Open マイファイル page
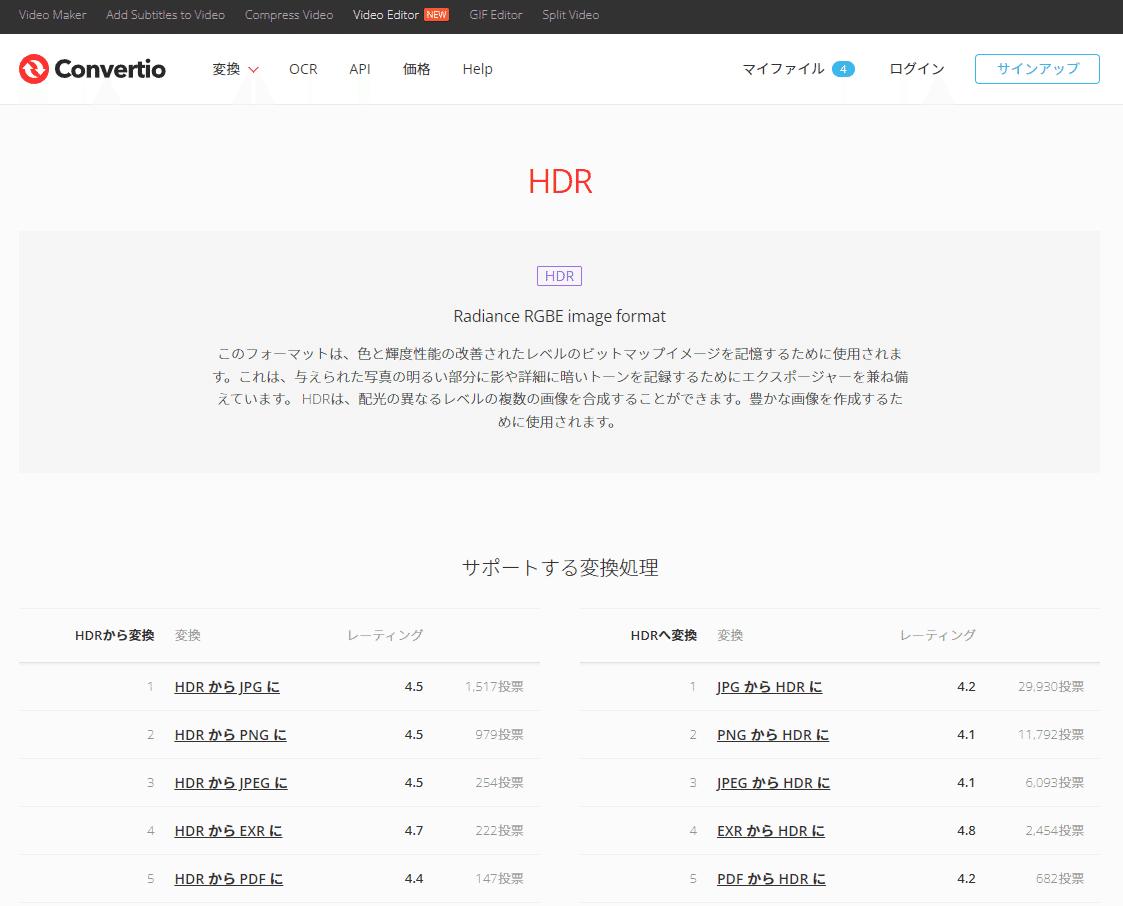 click(783, 69)
